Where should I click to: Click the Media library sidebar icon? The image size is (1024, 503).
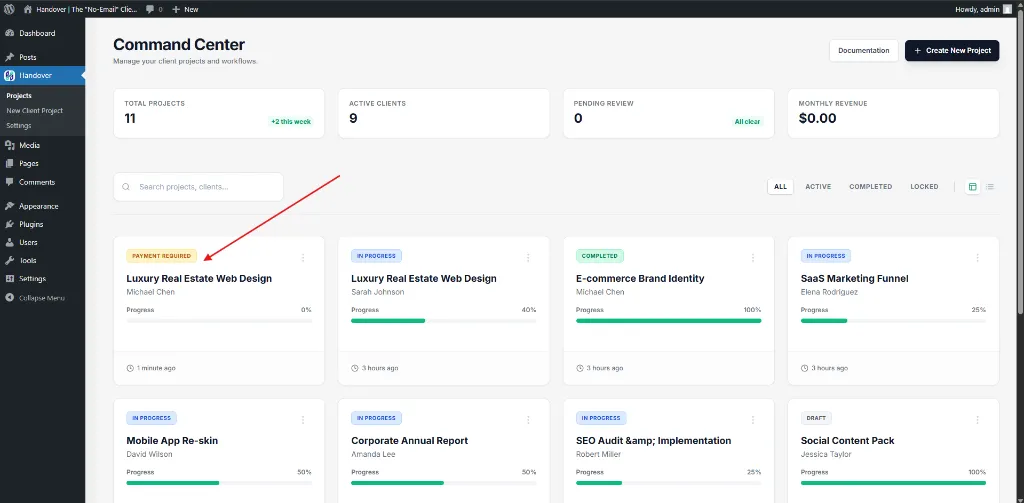(10, 145)
